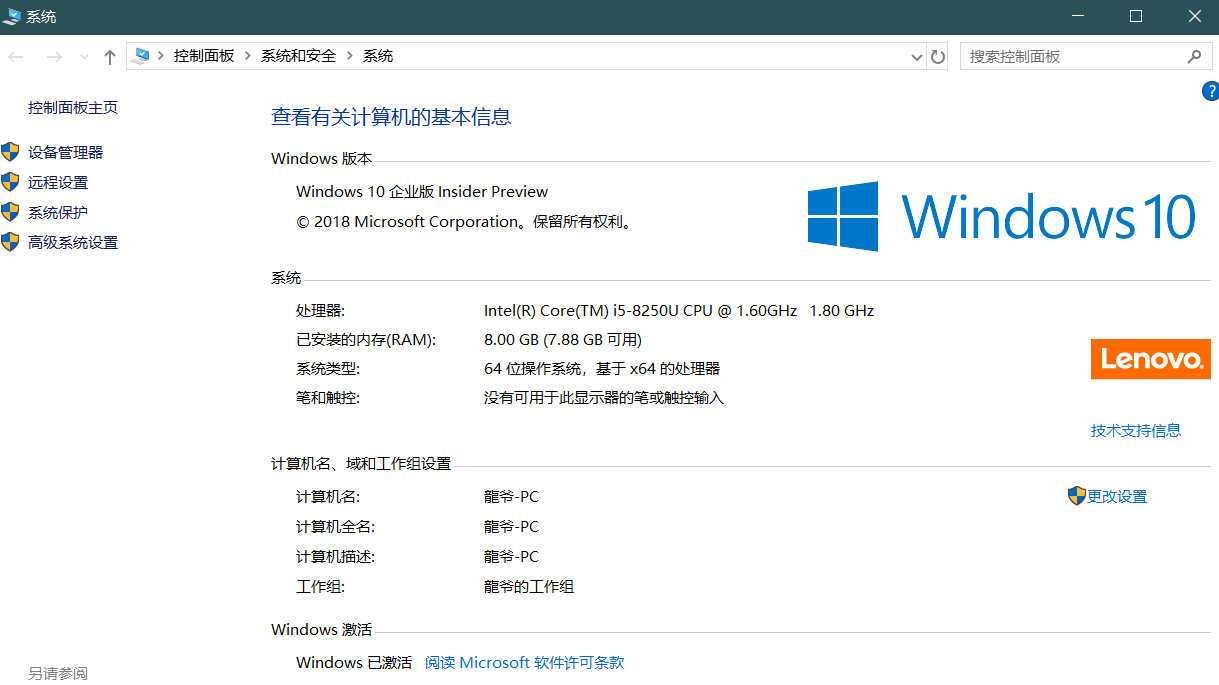Expand chevron after 系统和安全 breadcrumb
This screenshot has height=685, width=1219.
coord(350,56)
